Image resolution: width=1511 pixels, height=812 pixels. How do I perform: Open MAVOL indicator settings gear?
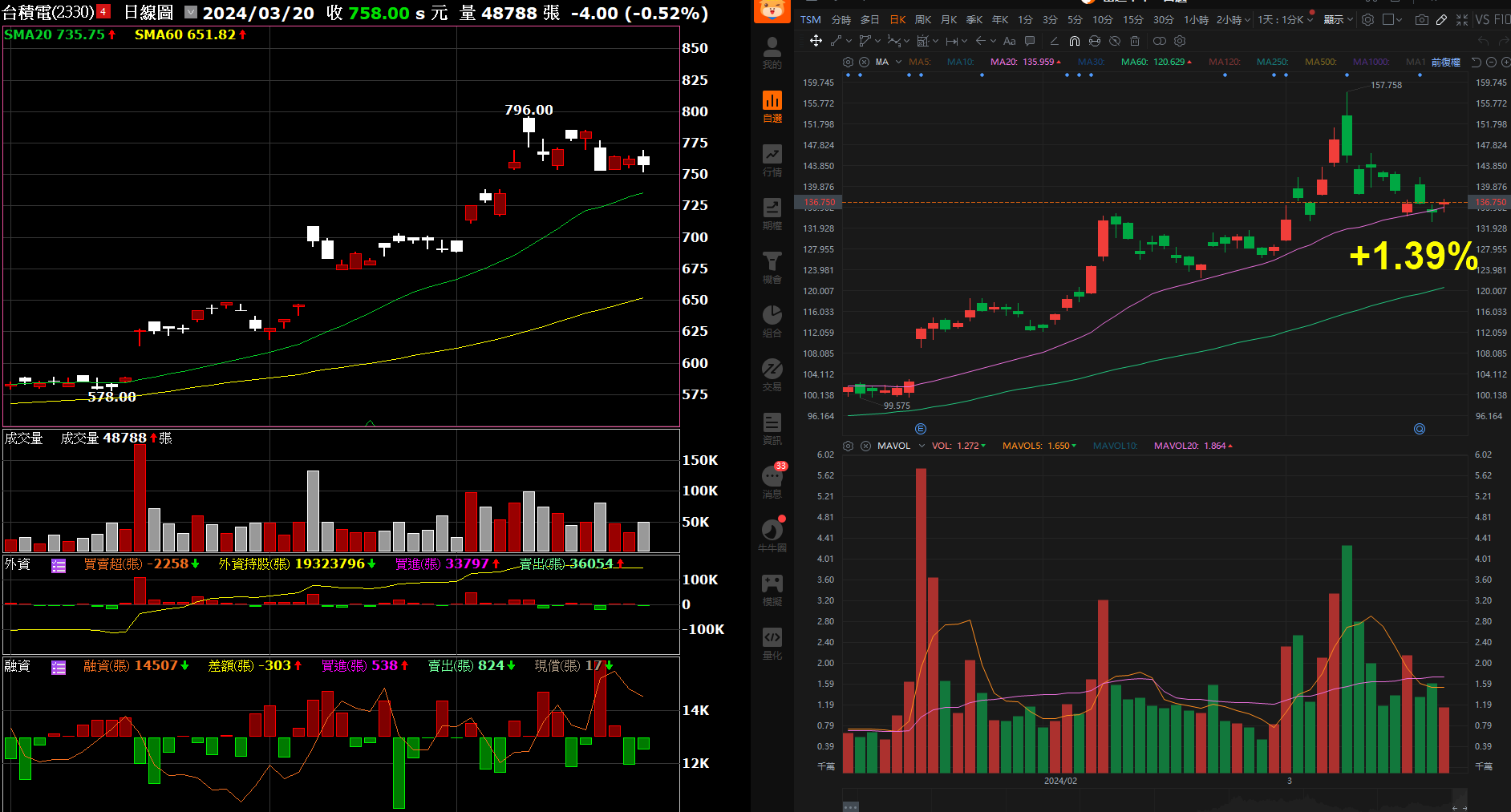848,446
